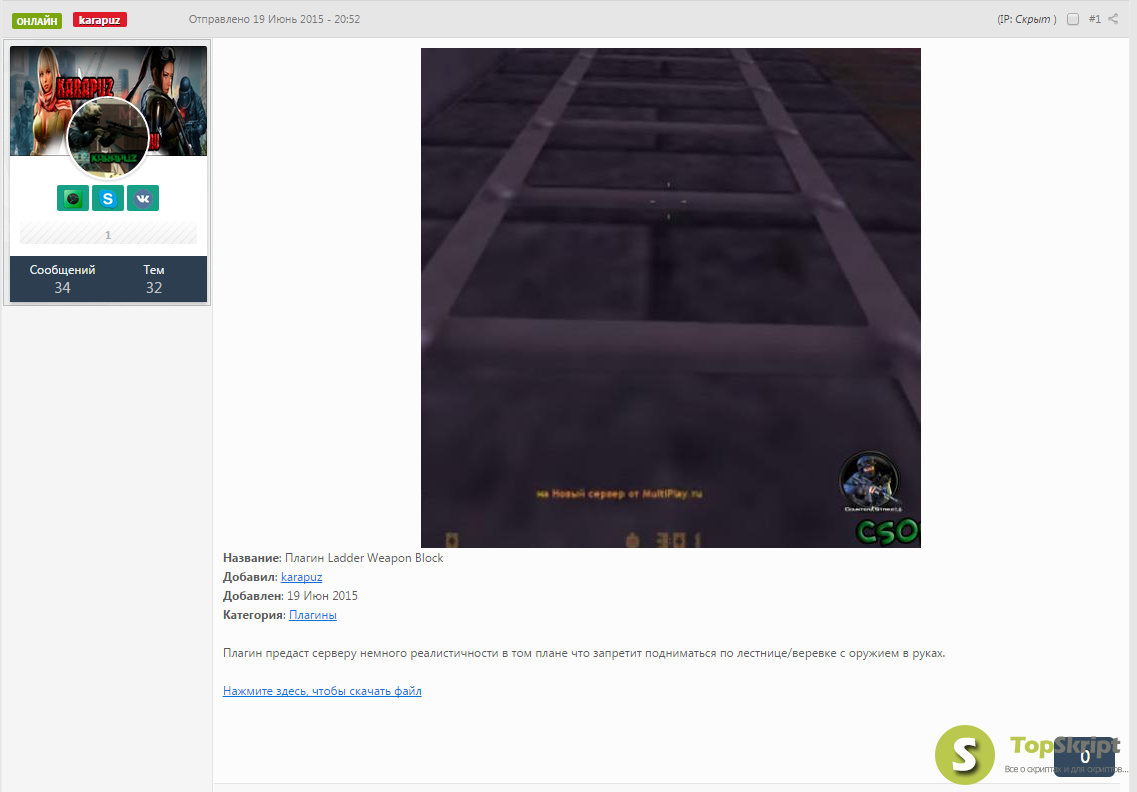Open the ladder gameplay screenshot
The height and width of the screenshot is (792, 1137).
[x=671, y=297]
